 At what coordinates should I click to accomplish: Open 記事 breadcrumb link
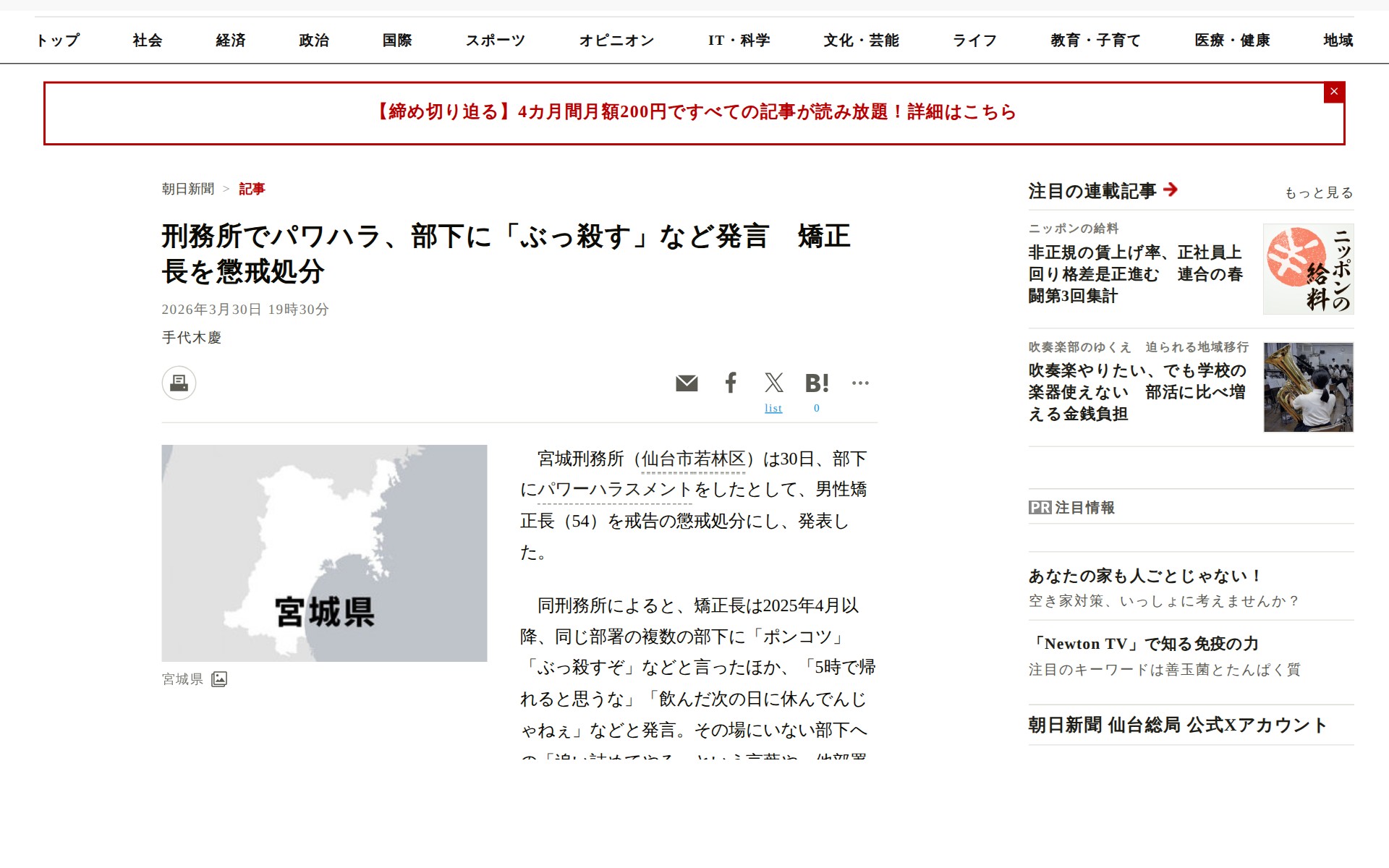(252, 189)
